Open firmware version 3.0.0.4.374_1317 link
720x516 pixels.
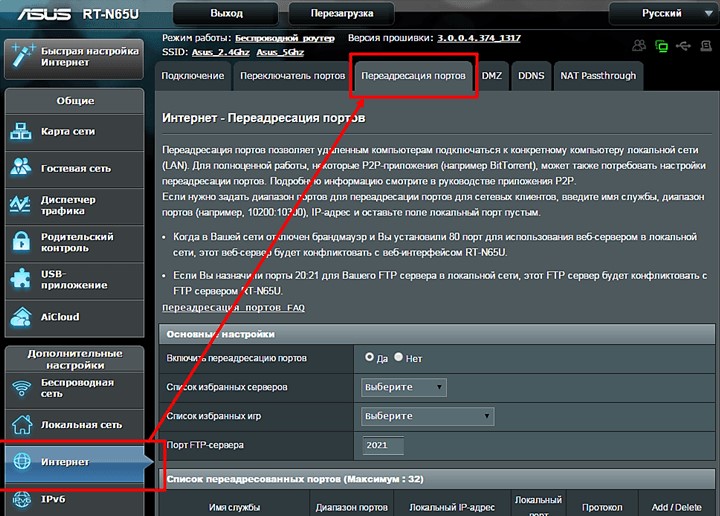[x=479, y=38]
